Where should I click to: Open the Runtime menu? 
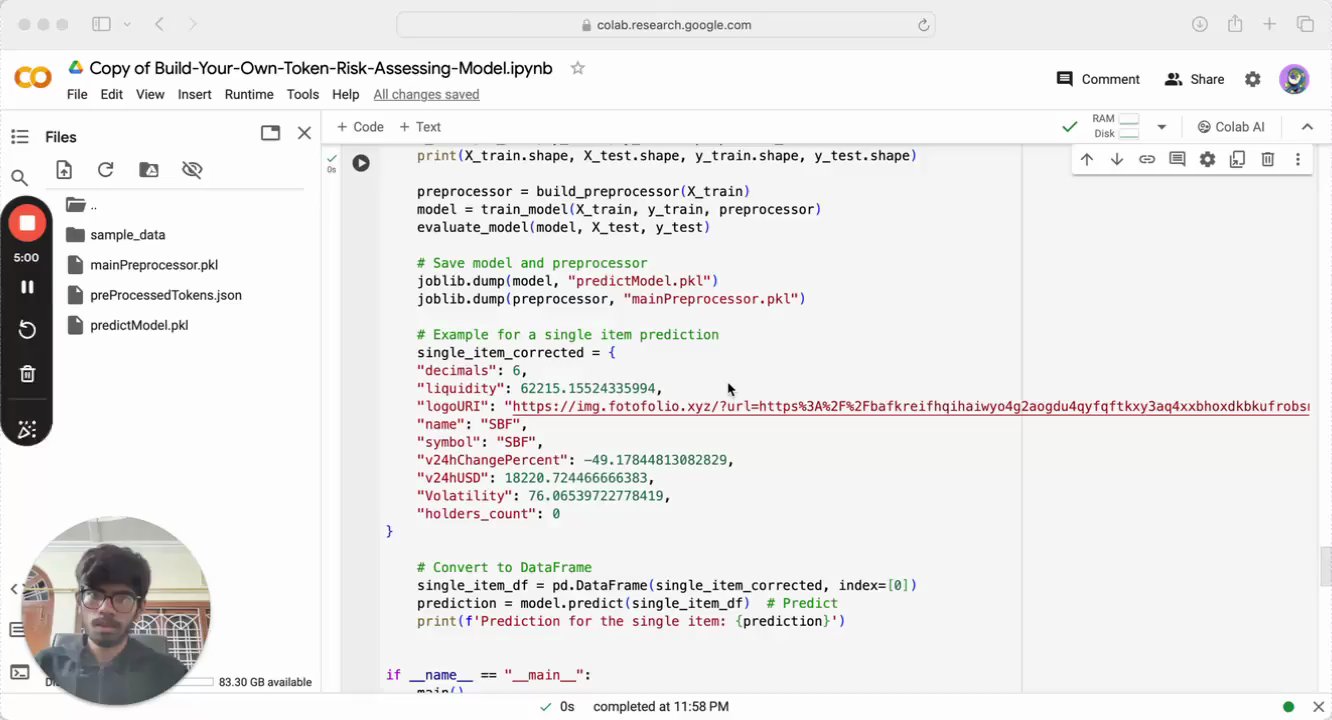pyautogui.click(x=249, y=94)
